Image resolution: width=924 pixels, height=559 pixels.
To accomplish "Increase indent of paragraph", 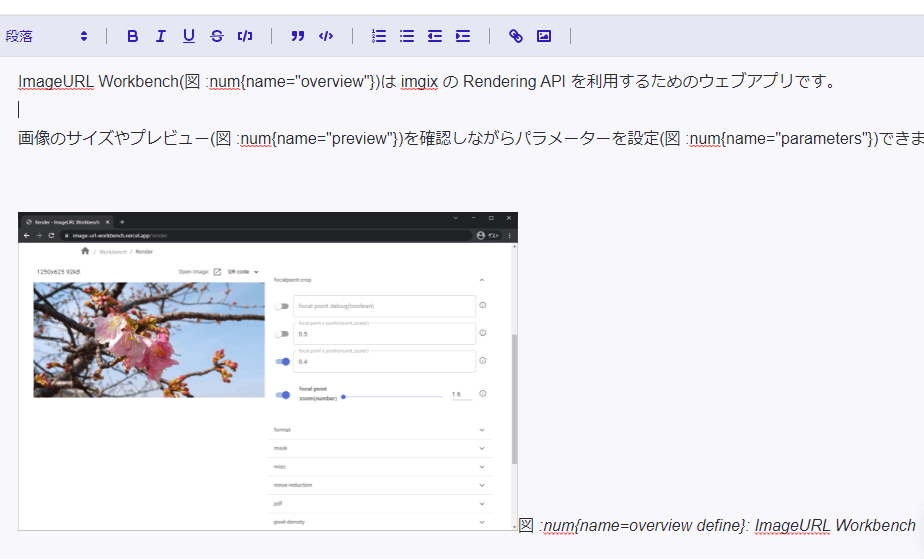I will pyautogui.click(x=463, y=37).
